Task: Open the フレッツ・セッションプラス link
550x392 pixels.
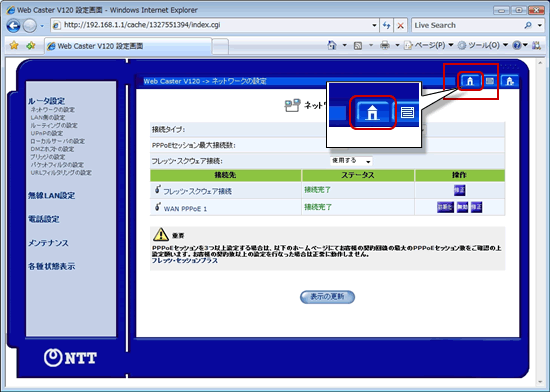Action: (185, 261)
